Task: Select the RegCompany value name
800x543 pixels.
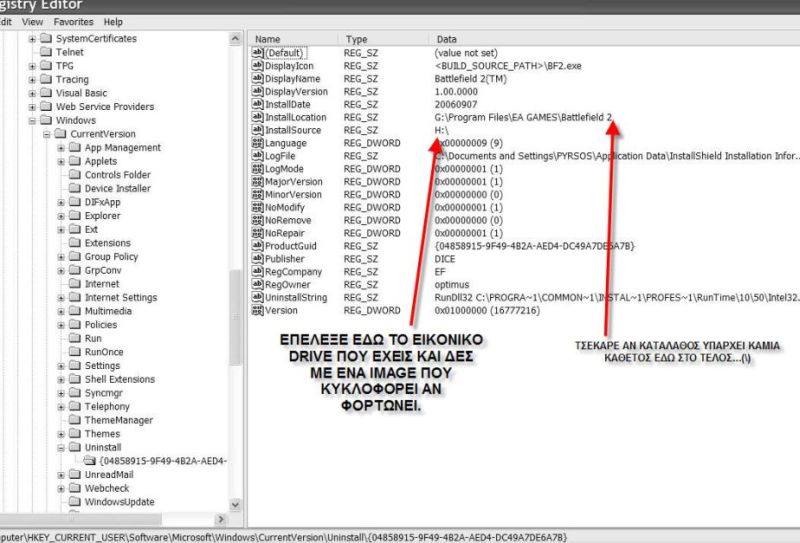Action: 293,272
